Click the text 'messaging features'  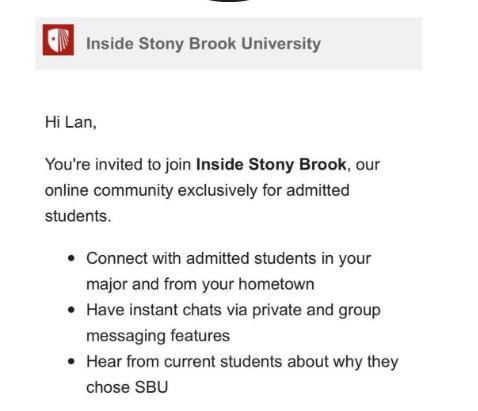158,336
